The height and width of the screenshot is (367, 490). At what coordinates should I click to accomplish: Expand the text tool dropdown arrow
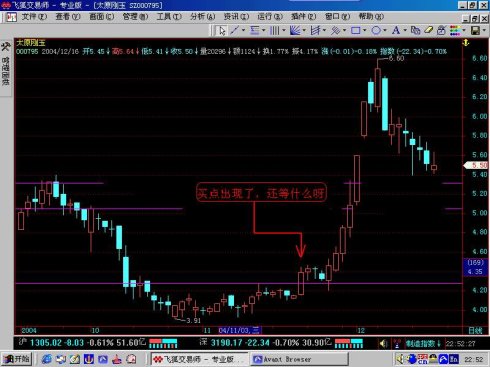point(405,30)
